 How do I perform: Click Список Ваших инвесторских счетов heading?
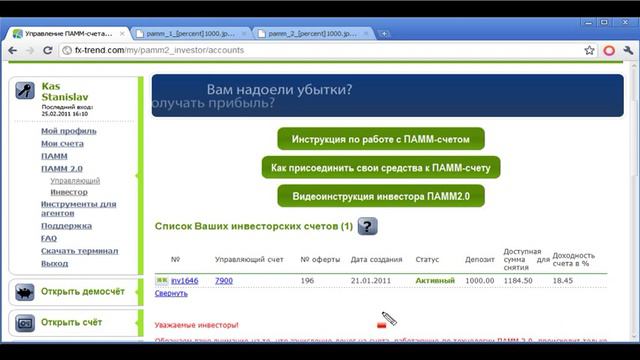pos(253,226)
